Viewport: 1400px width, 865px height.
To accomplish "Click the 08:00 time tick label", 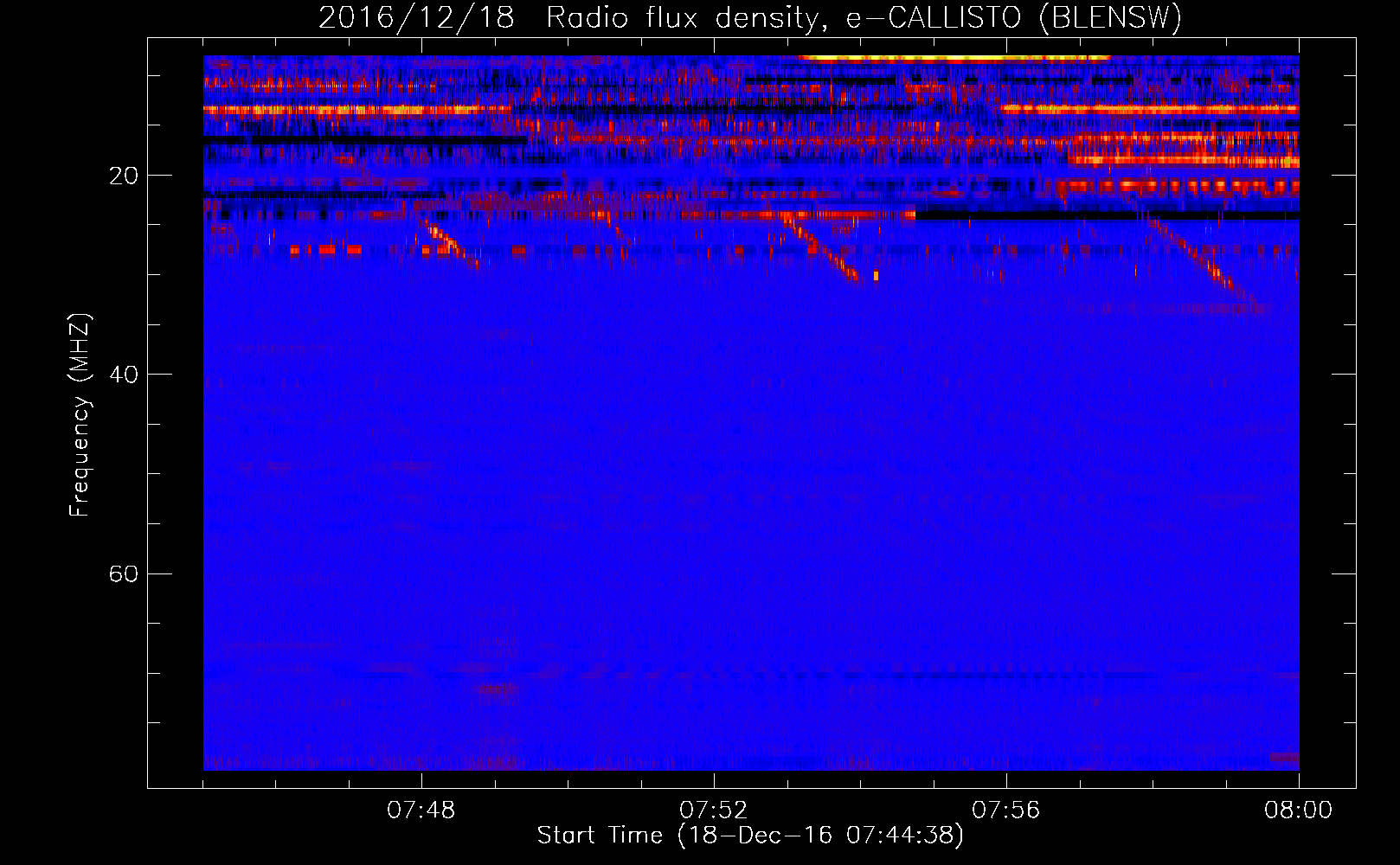I will click(x=1299, y=811).
